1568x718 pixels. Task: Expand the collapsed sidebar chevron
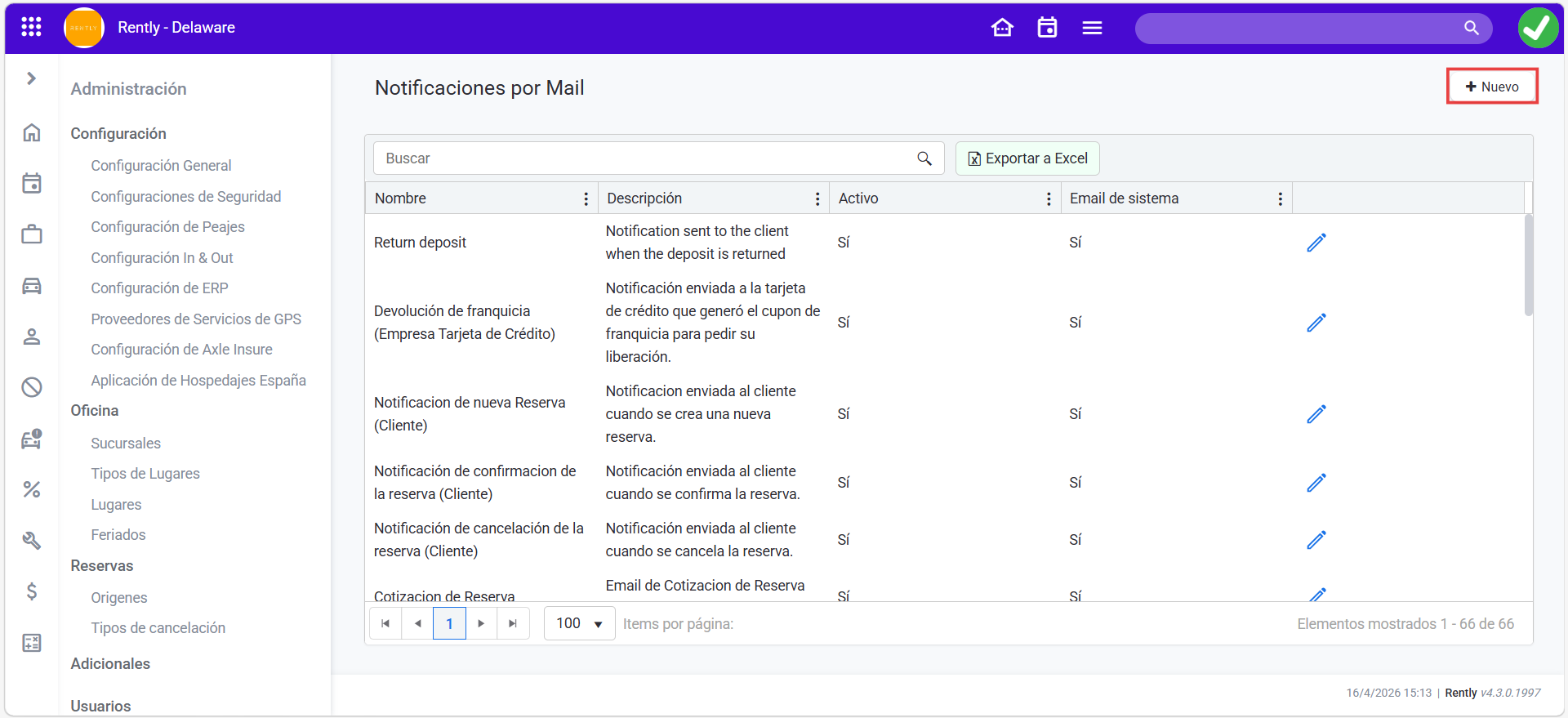coord(31,78)
